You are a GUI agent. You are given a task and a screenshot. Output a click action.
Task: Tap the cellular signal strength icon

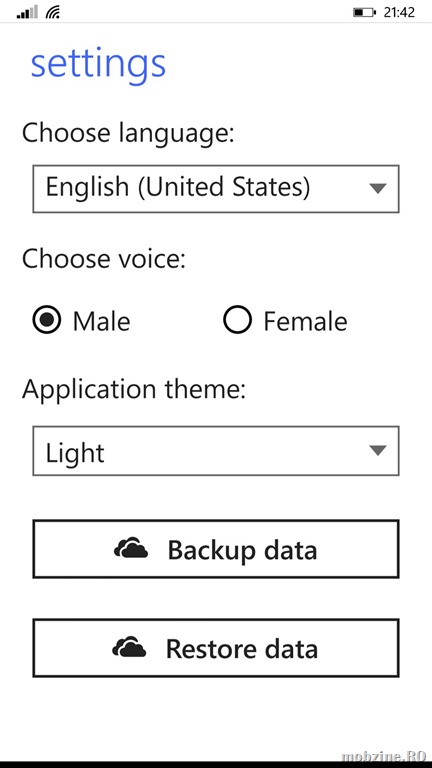26,12
